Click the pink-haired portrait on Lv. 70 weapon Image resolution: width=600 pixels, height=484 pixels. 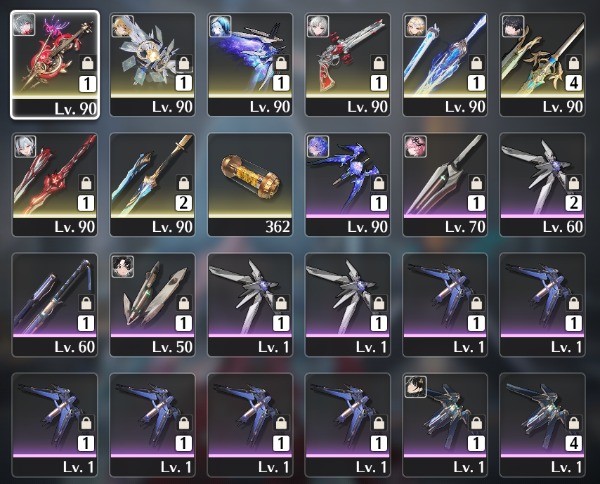point(416,146)
